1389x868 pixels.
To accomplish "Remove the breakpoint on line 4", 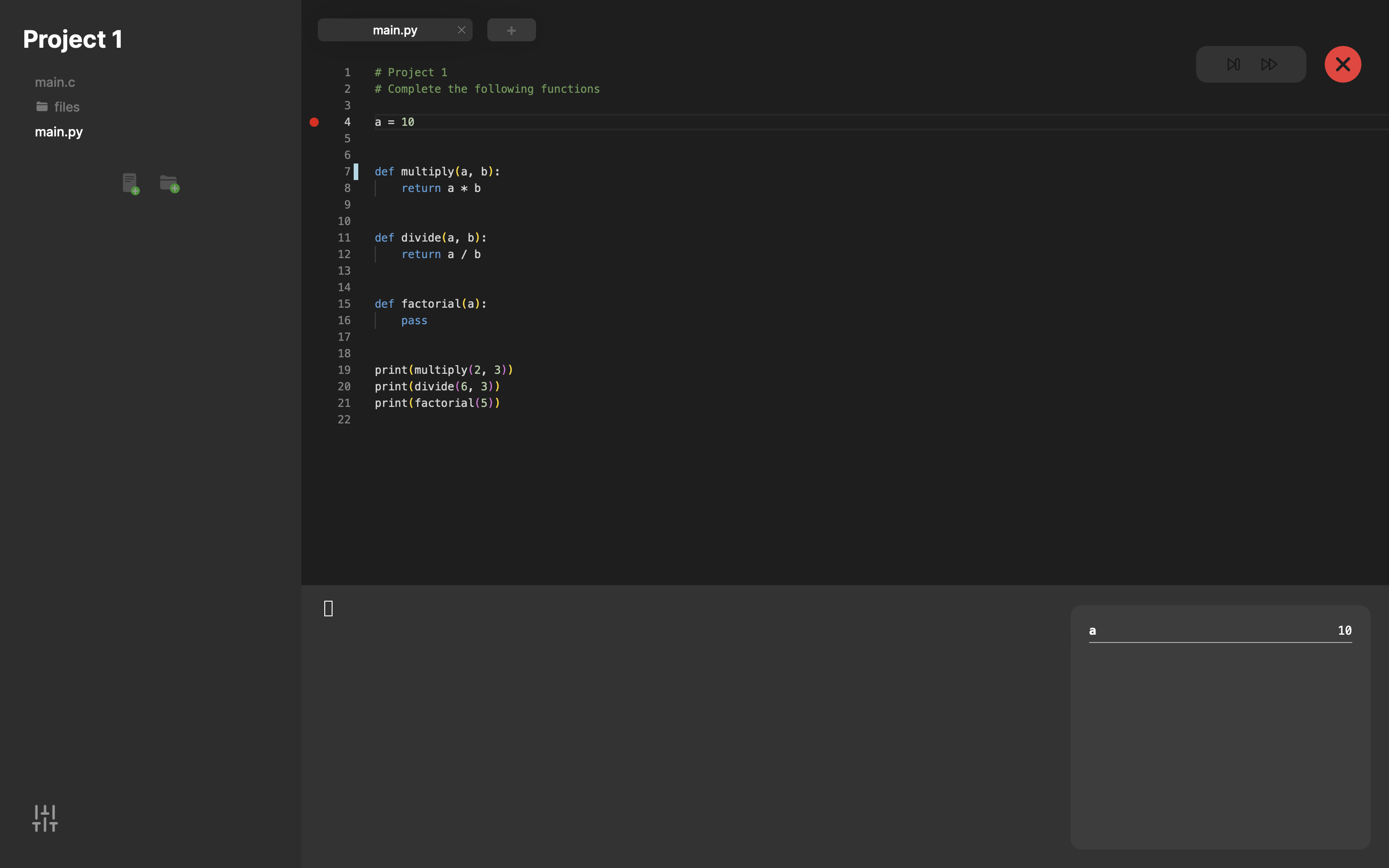I will [314, 122].
